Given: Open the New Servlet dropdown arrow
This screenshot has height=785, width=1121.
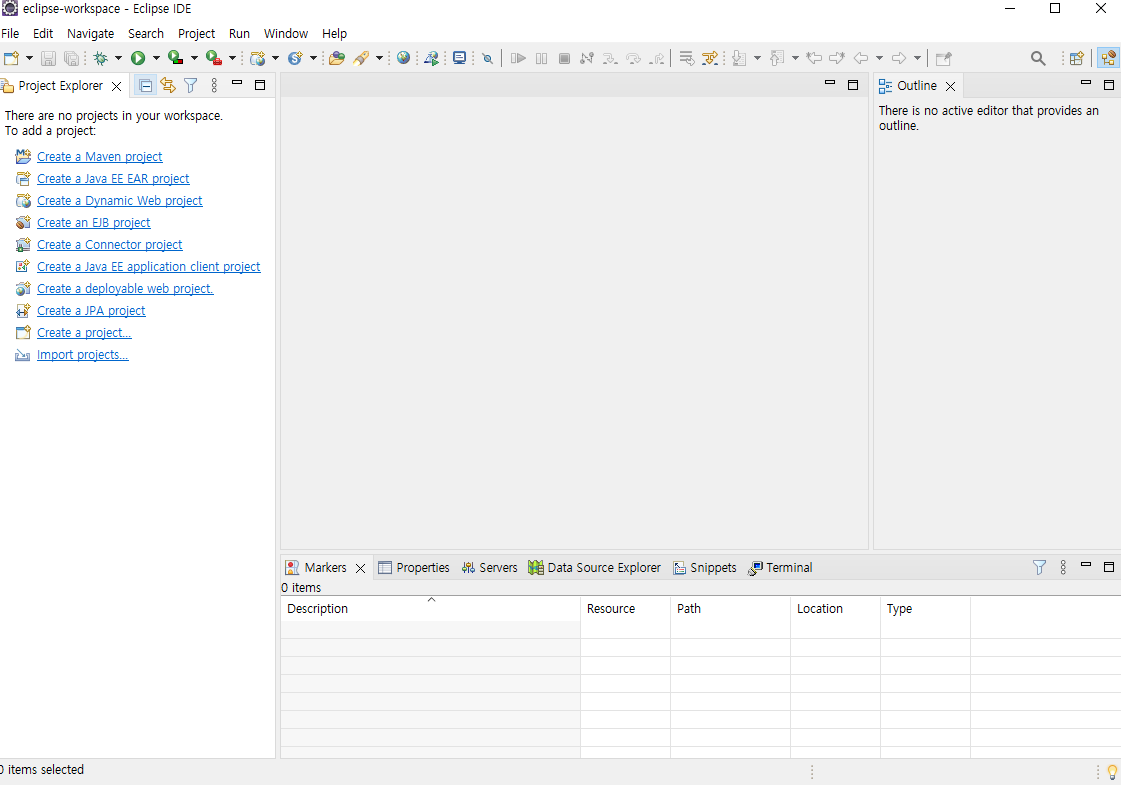Looking at the screenshot, I should tap(313, 58).
